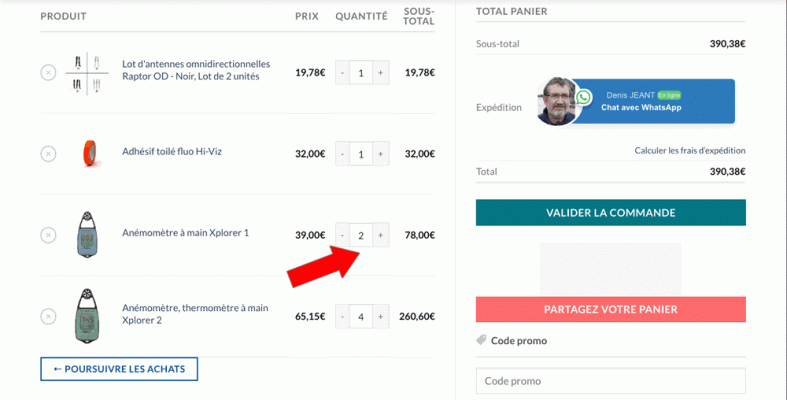Click the WhatsApp chat icon

tap(584, 97)
